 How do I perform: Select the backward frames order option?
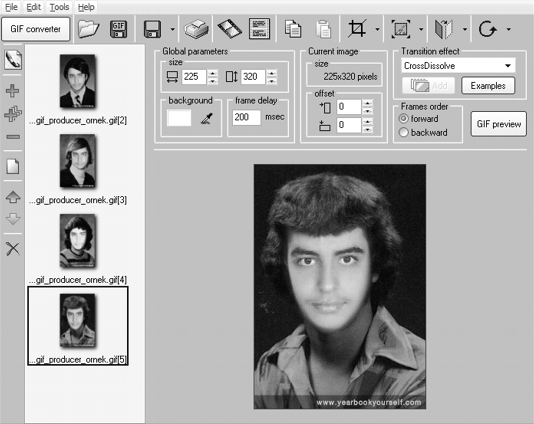coord(423,132)
